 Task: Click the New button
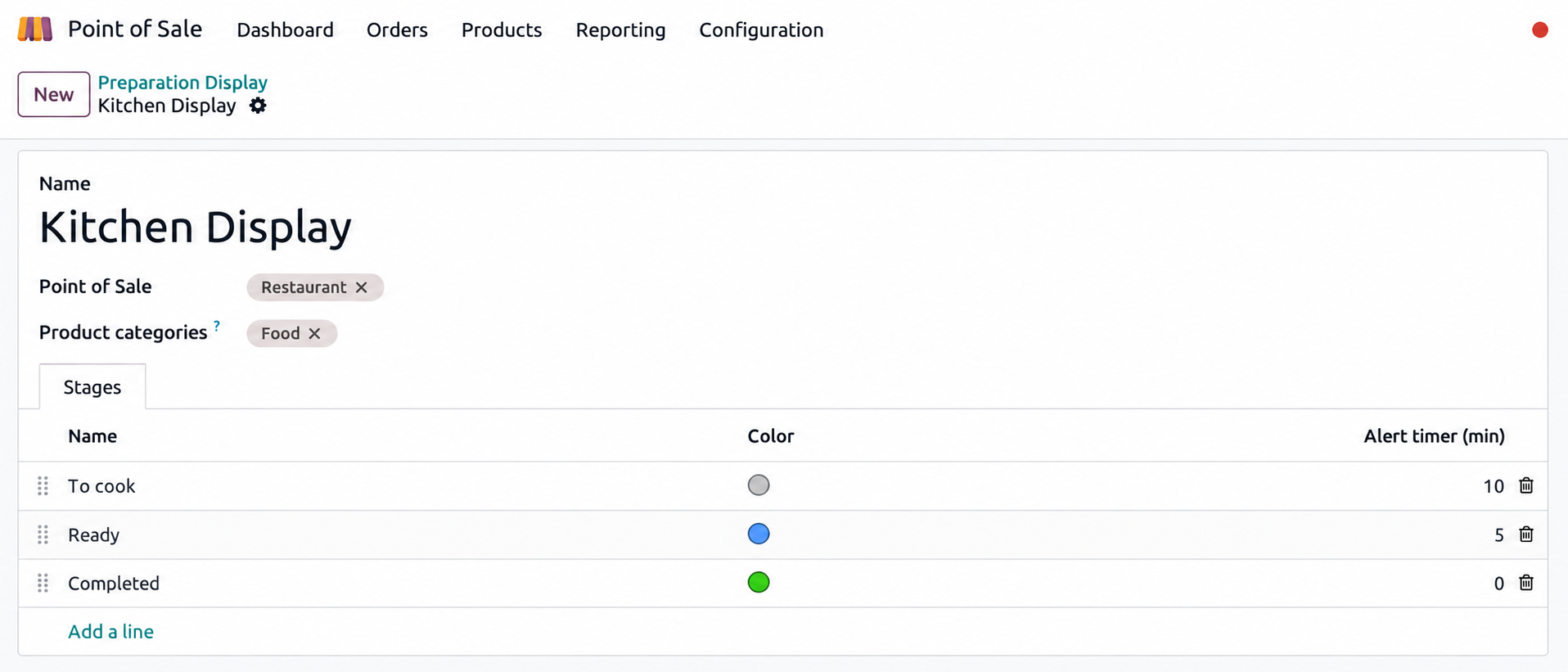pos(54,94)
